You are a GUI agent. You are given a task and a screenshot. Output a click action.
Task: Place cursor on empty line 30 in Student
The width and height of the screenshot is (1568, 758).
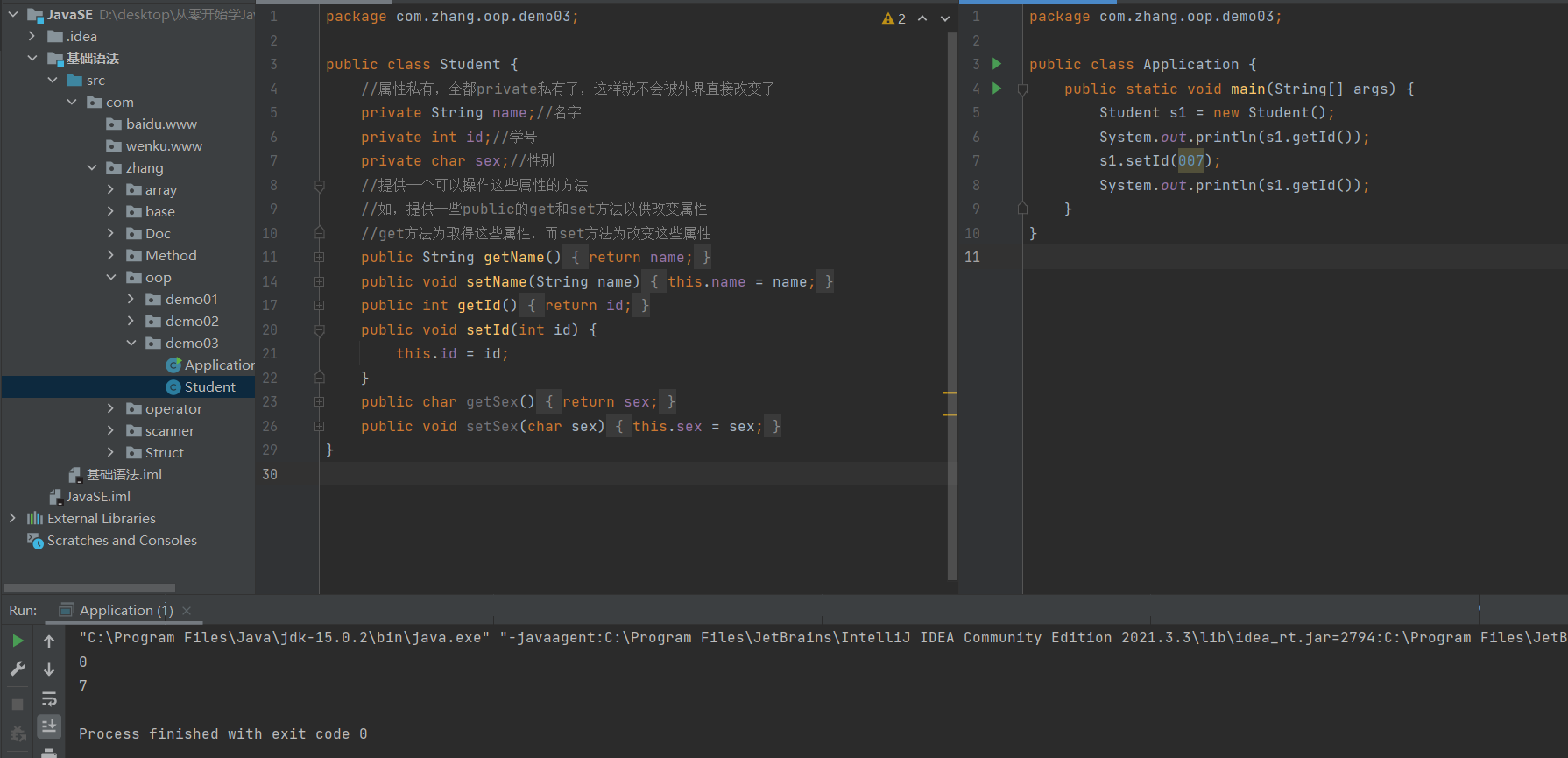(638, 474)
